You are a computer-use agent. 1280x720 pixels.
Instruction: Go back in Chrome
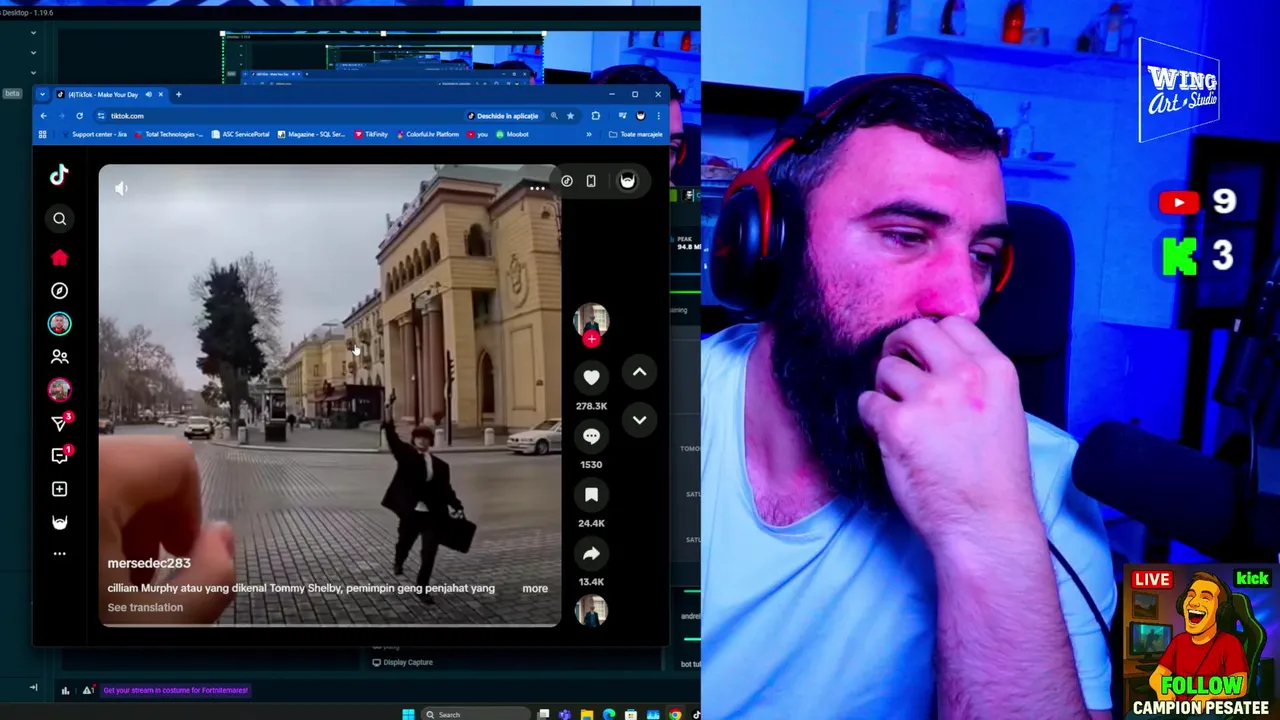[43, 116]
